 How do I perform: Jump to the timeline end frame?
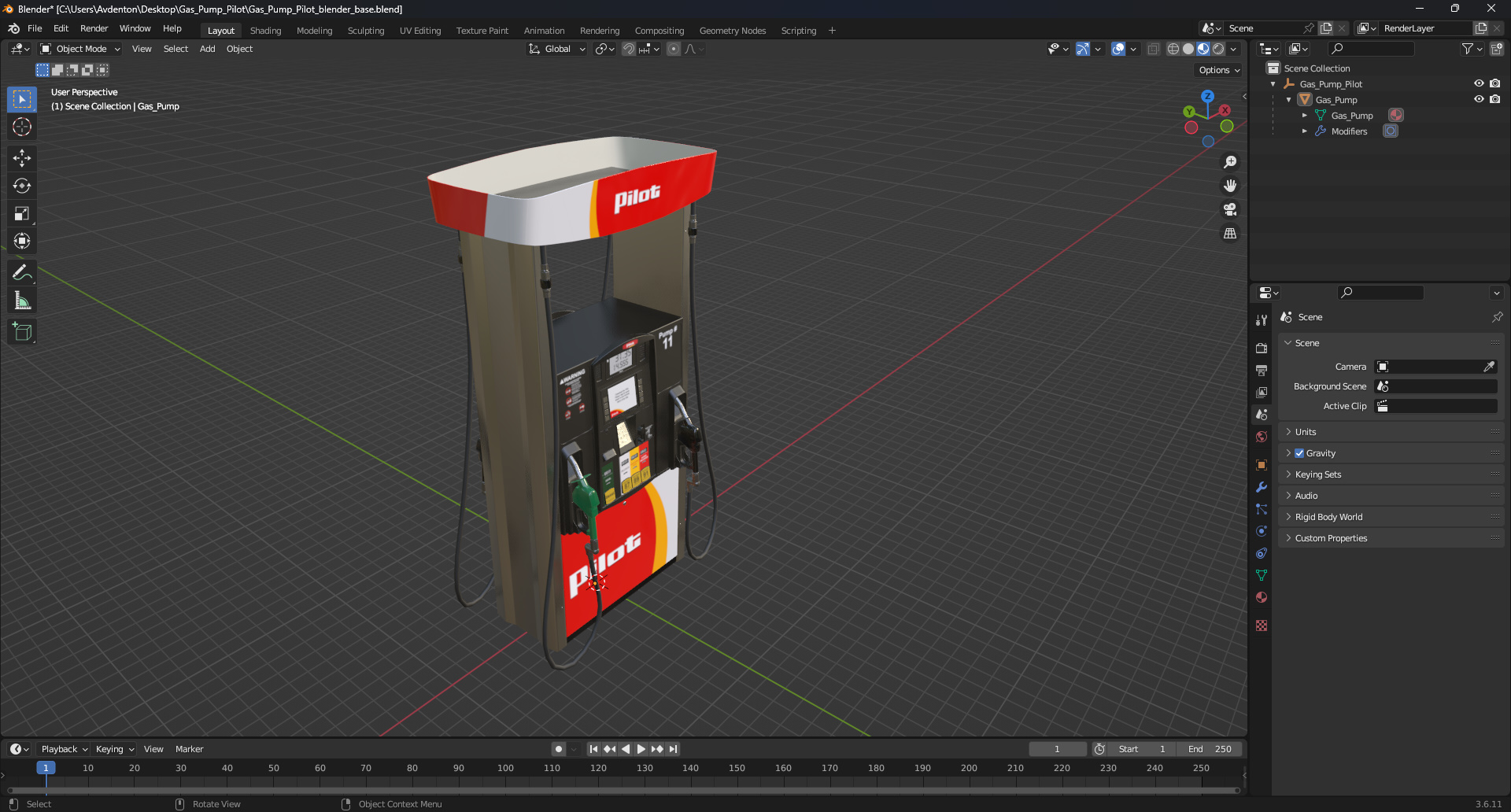tap(674, 749)
